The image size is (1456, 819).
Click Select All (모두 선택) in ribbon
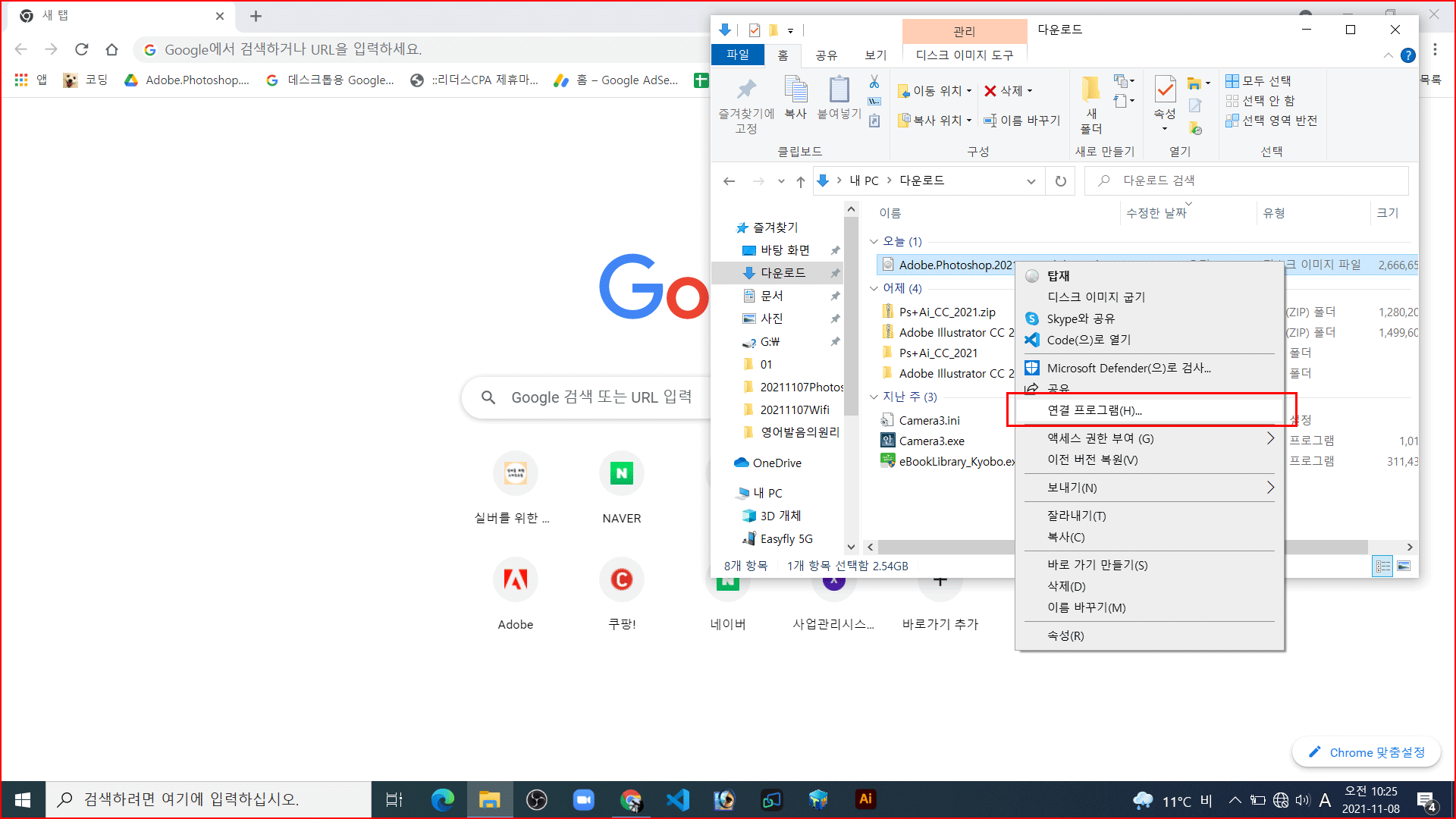click(1259, 81)
